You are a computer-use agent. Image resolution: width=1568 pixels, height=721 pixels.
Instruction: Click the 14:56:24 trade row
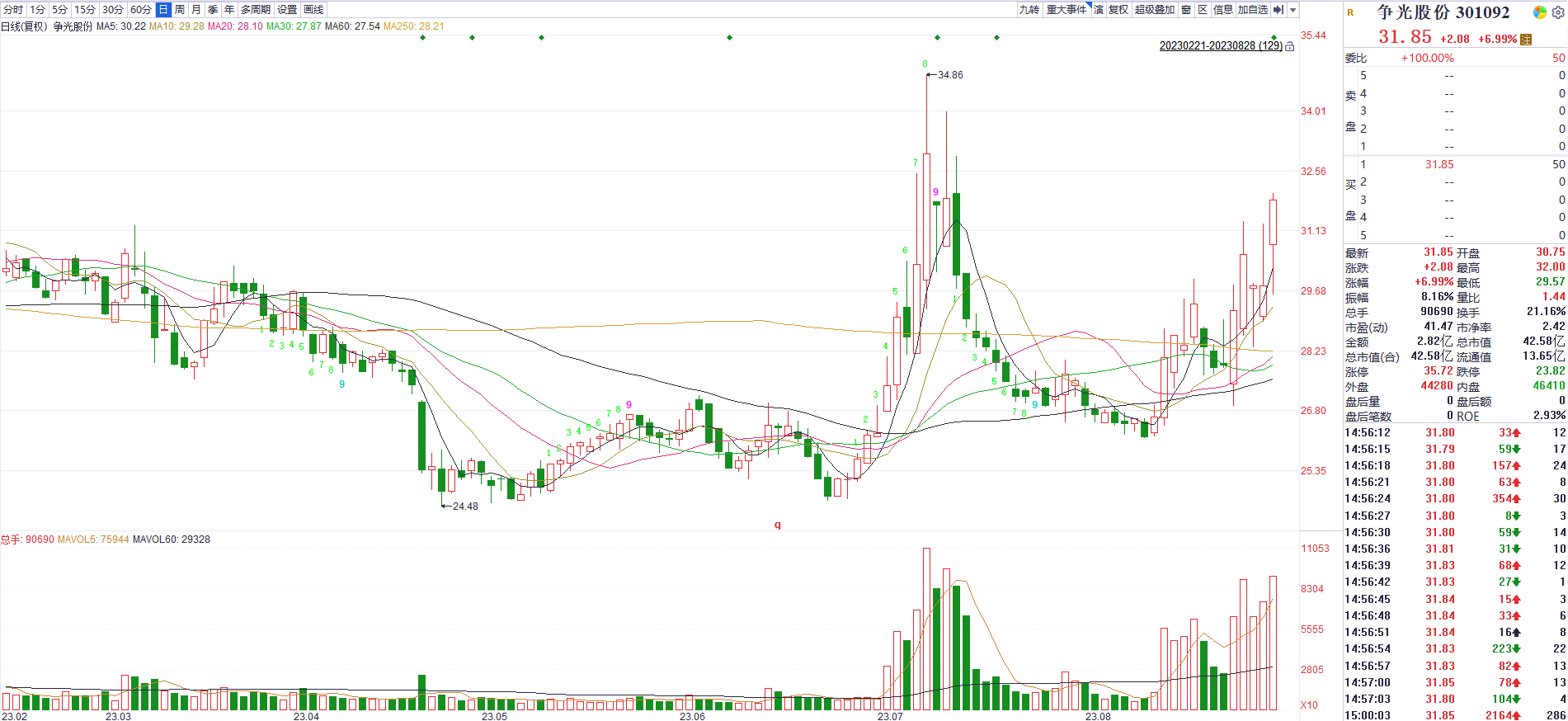coord(1455,498)
